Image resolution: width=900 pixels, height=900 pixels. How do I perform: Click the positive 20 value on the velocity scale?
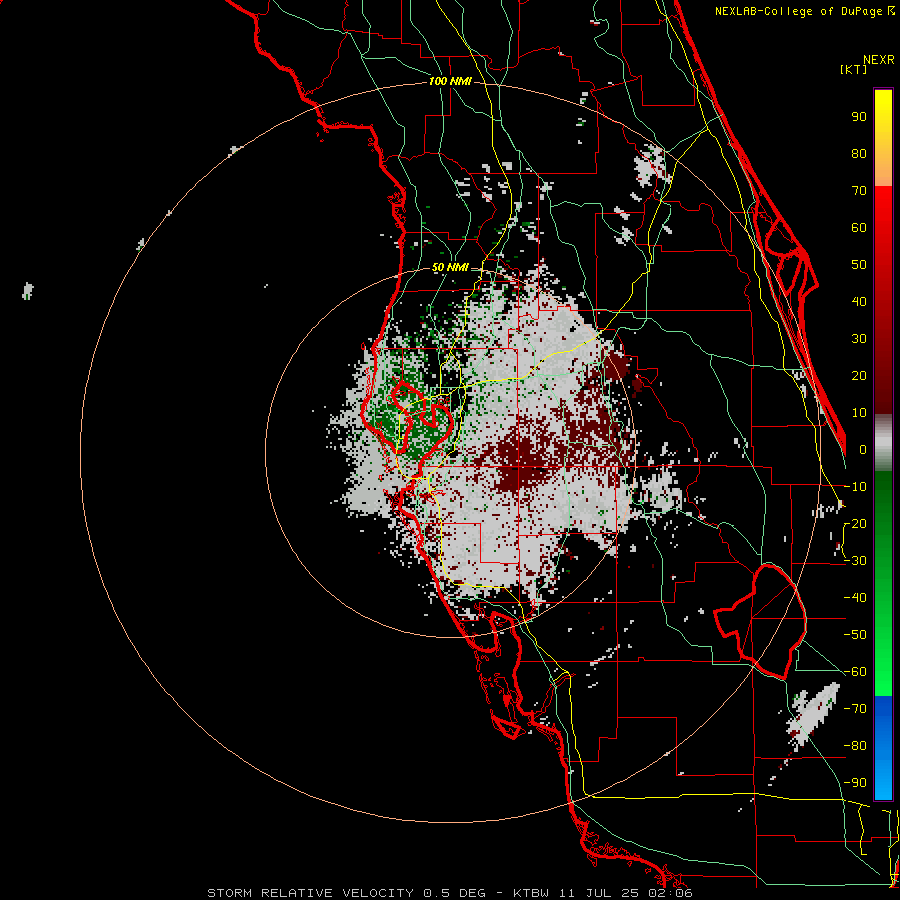859,376
